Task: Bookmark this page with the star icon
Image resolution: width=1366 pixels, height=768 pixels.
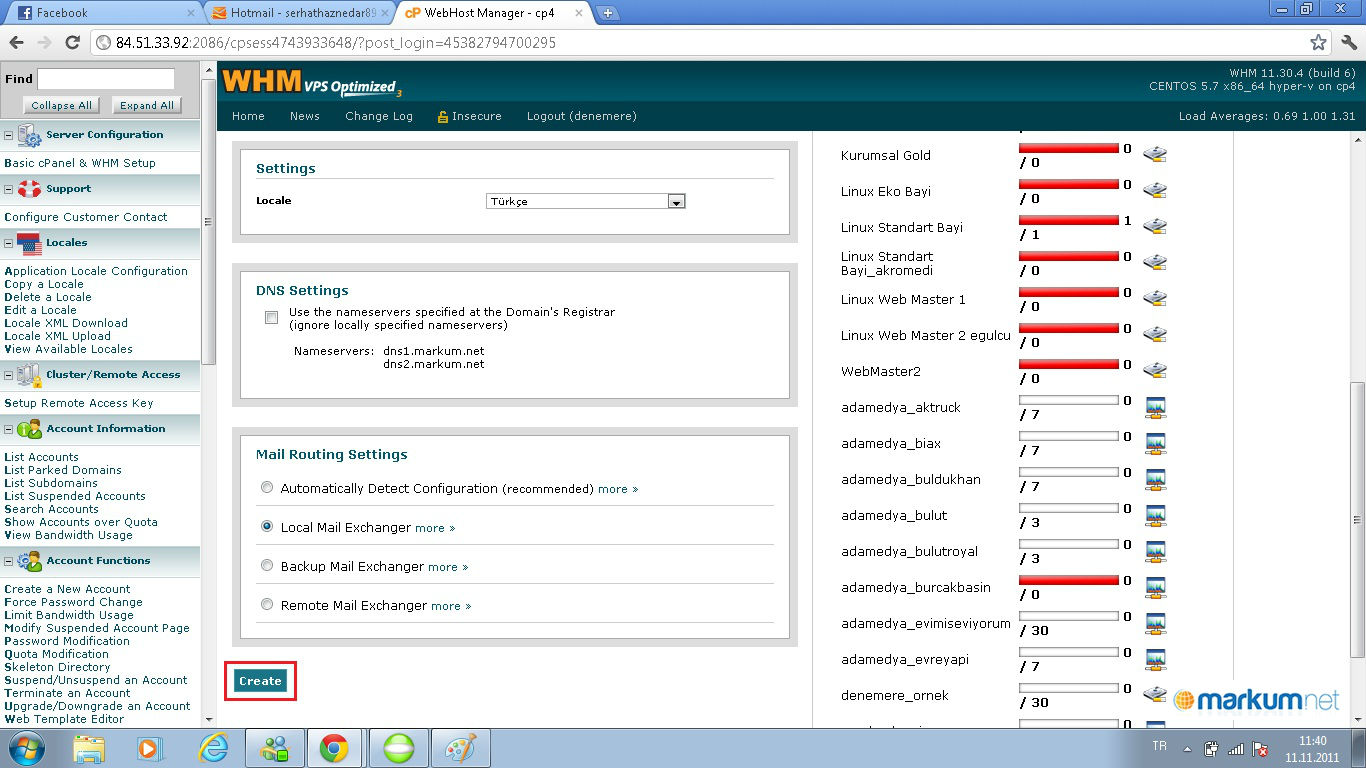Action: pyautogui.click(x=1319, y=43)
